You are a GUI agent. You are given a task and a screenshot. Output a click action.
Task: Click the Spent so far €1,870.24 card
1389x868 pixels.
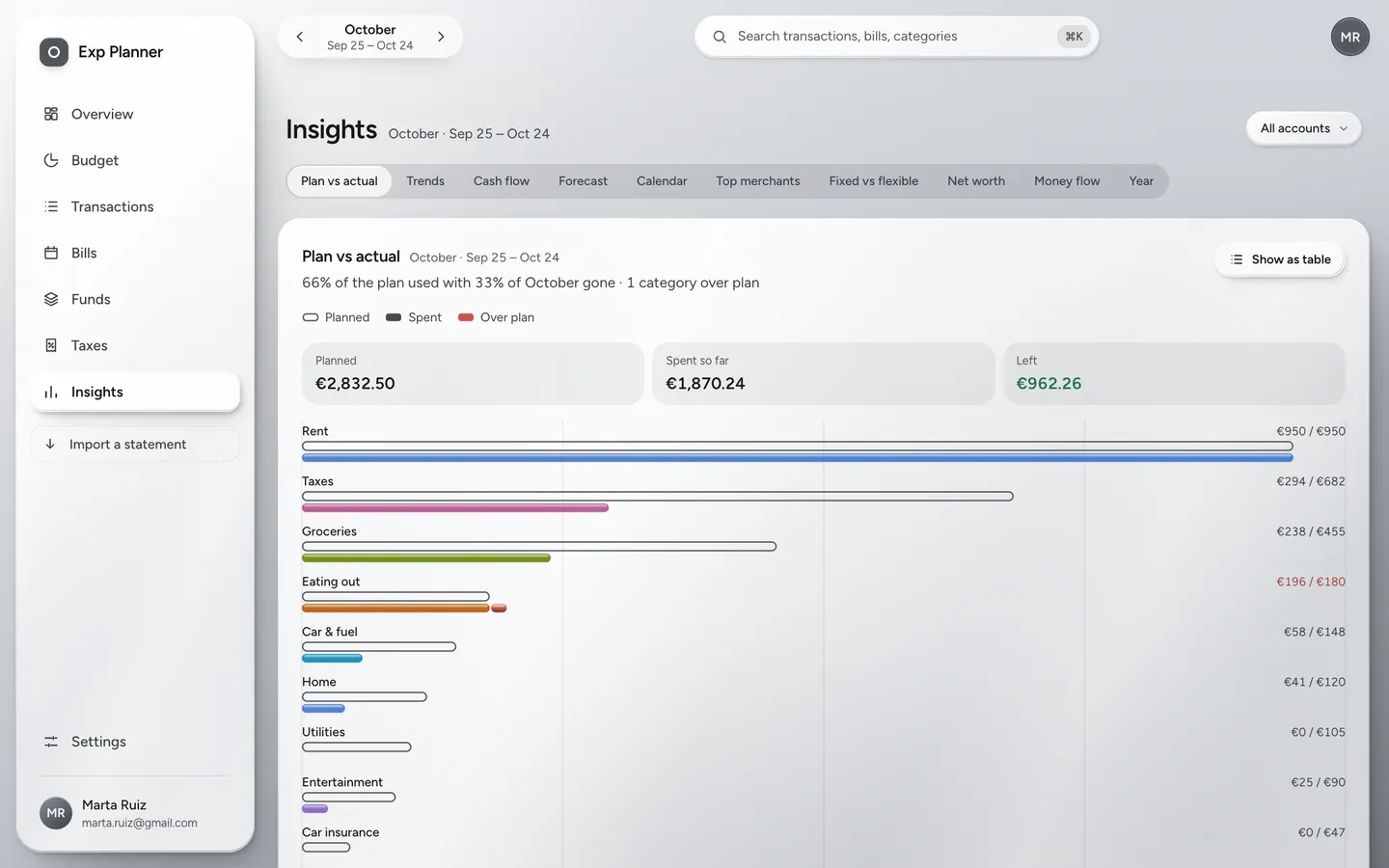click(x=823, y=373)
